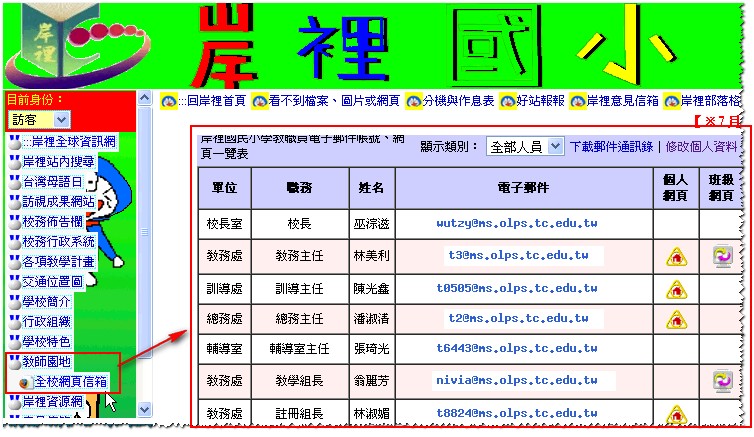Email nivia@ms.olps.tc.edu.tw
The height and width of the screenshot is (437, 754).
[517, 380]
